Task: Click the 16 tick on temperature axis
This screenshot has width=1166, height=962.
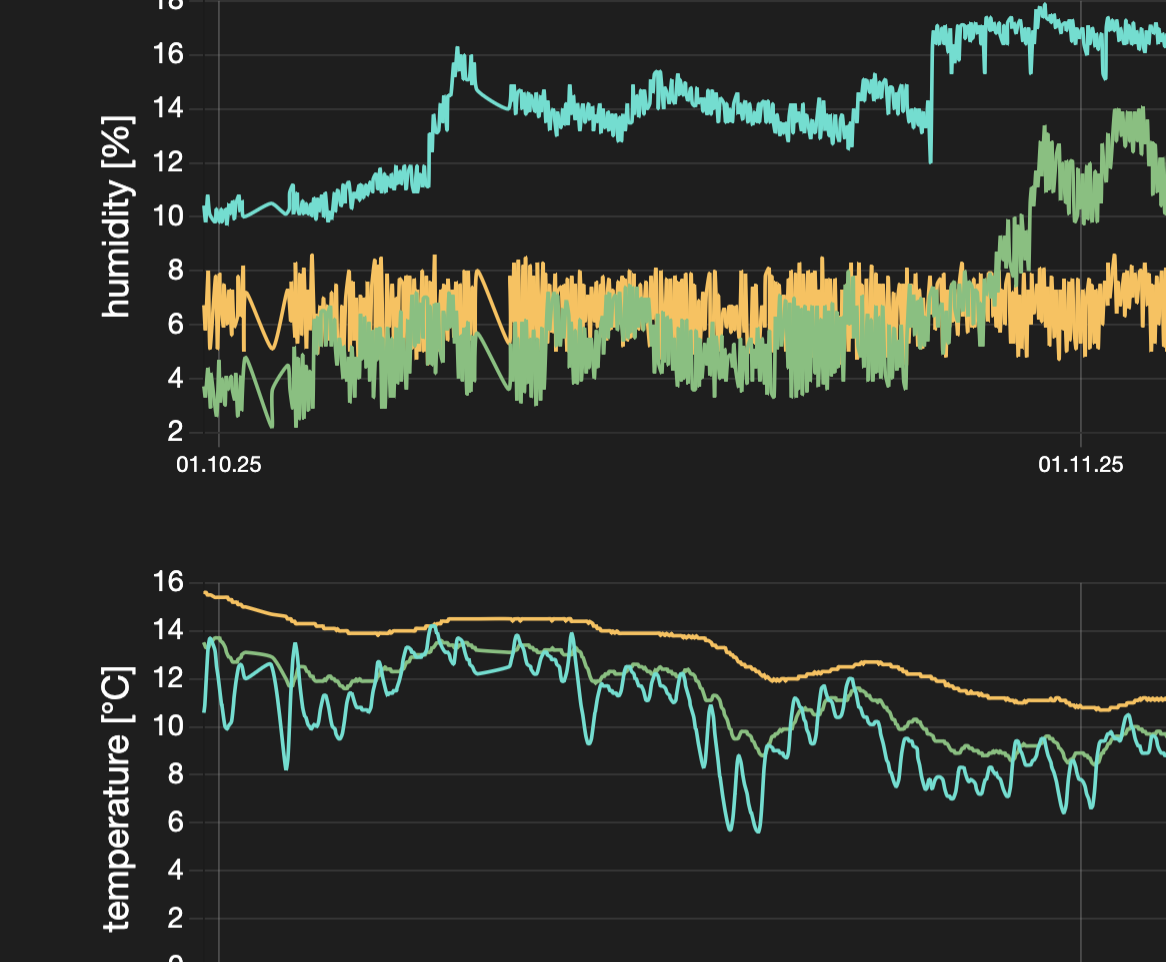Action: pyautogui.click(x=168, y=582)
